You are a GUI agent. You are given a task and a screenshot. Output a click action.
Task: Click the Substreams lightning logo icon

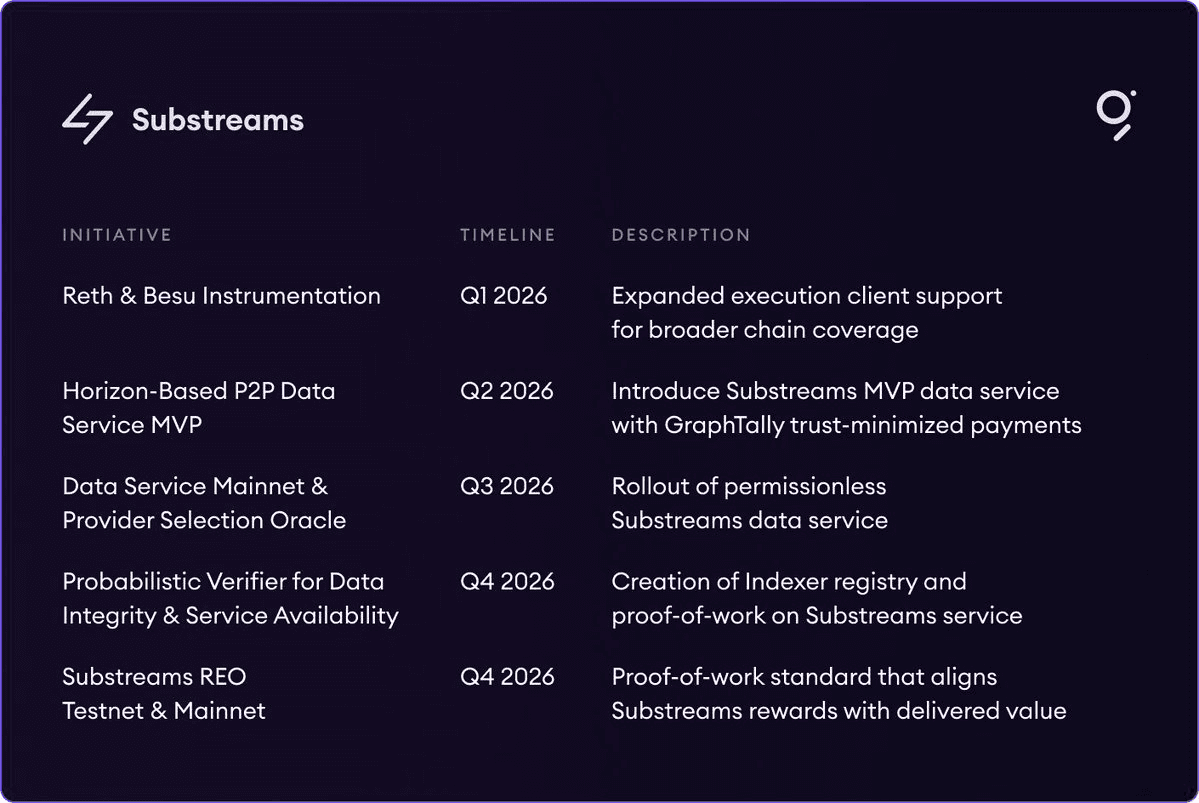[87, 119]
